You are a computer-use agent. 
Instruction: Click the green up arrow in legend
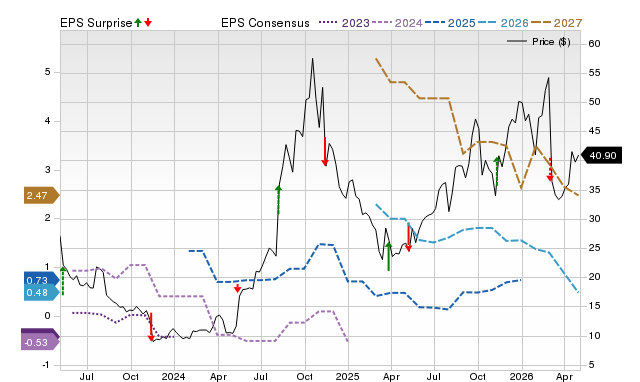[x=138, y=22]
